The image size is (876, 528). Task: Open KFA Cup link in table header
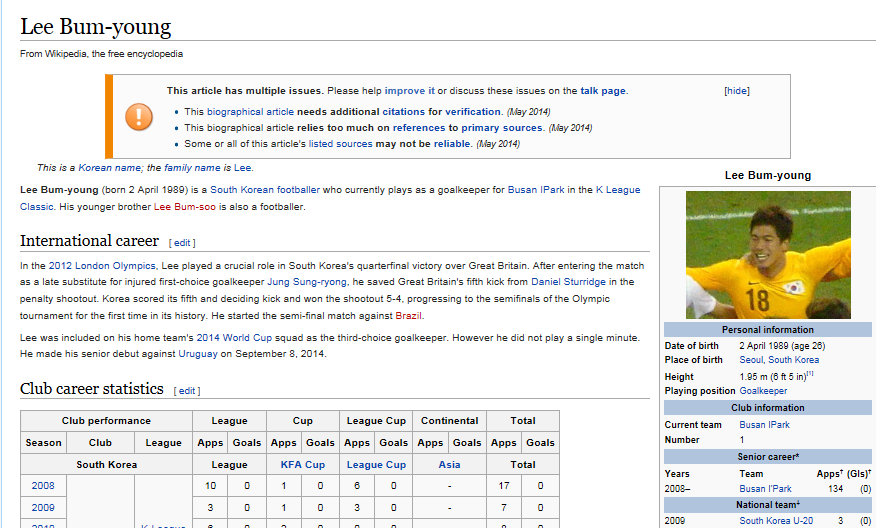pyautogui.click(x=302, y=465)
